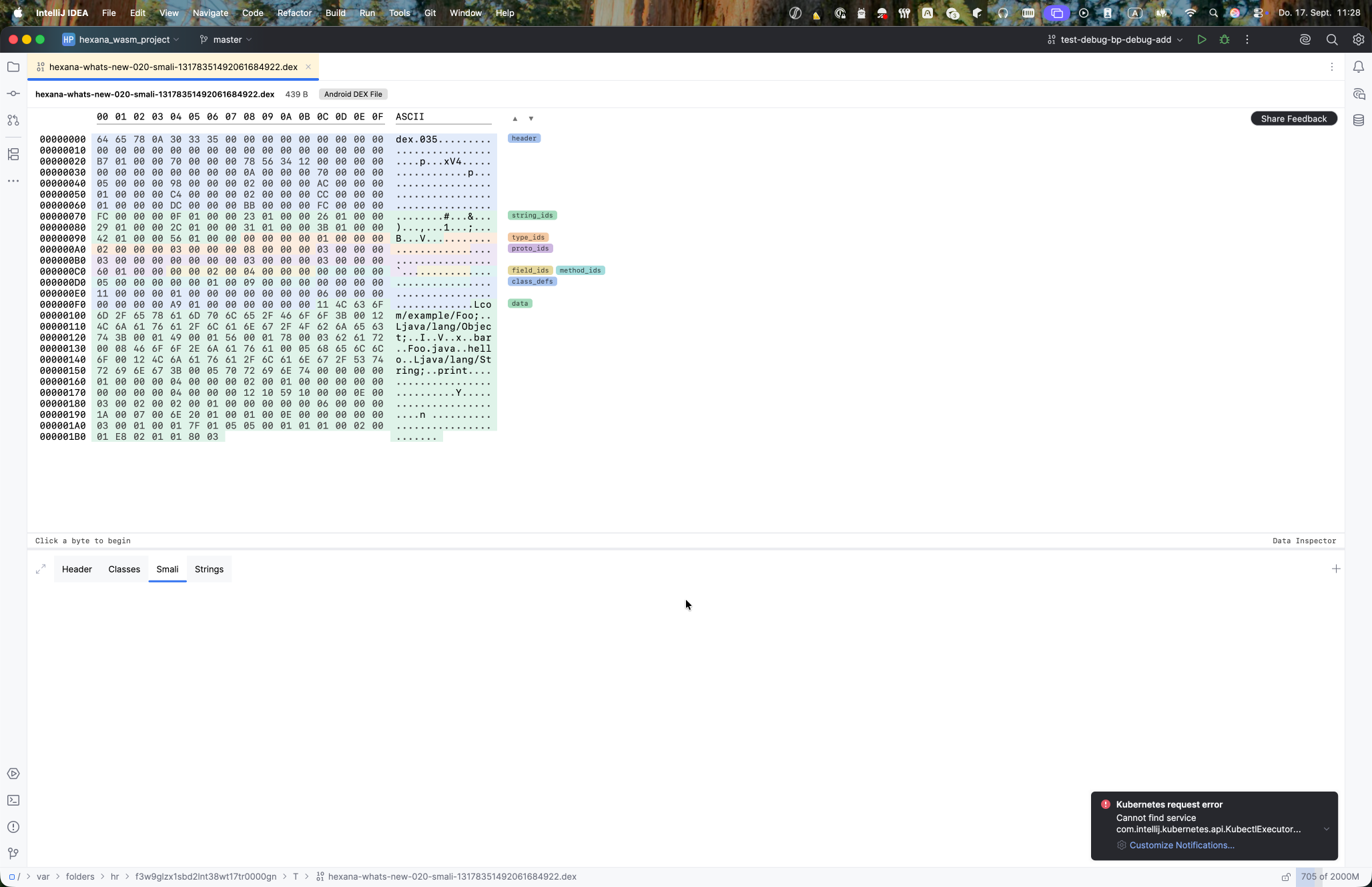
Task: Add new panel with plus icon
Action: point(1336,569)
